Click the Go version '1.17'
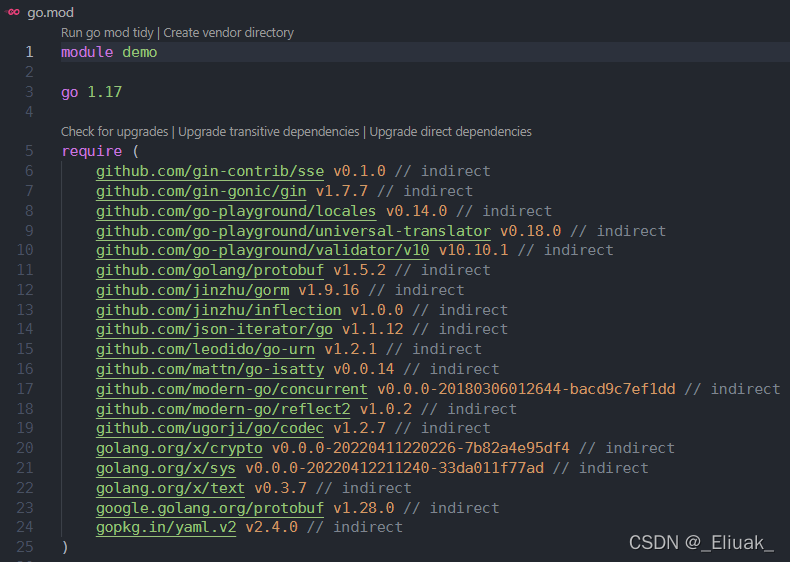 [105, 92]
